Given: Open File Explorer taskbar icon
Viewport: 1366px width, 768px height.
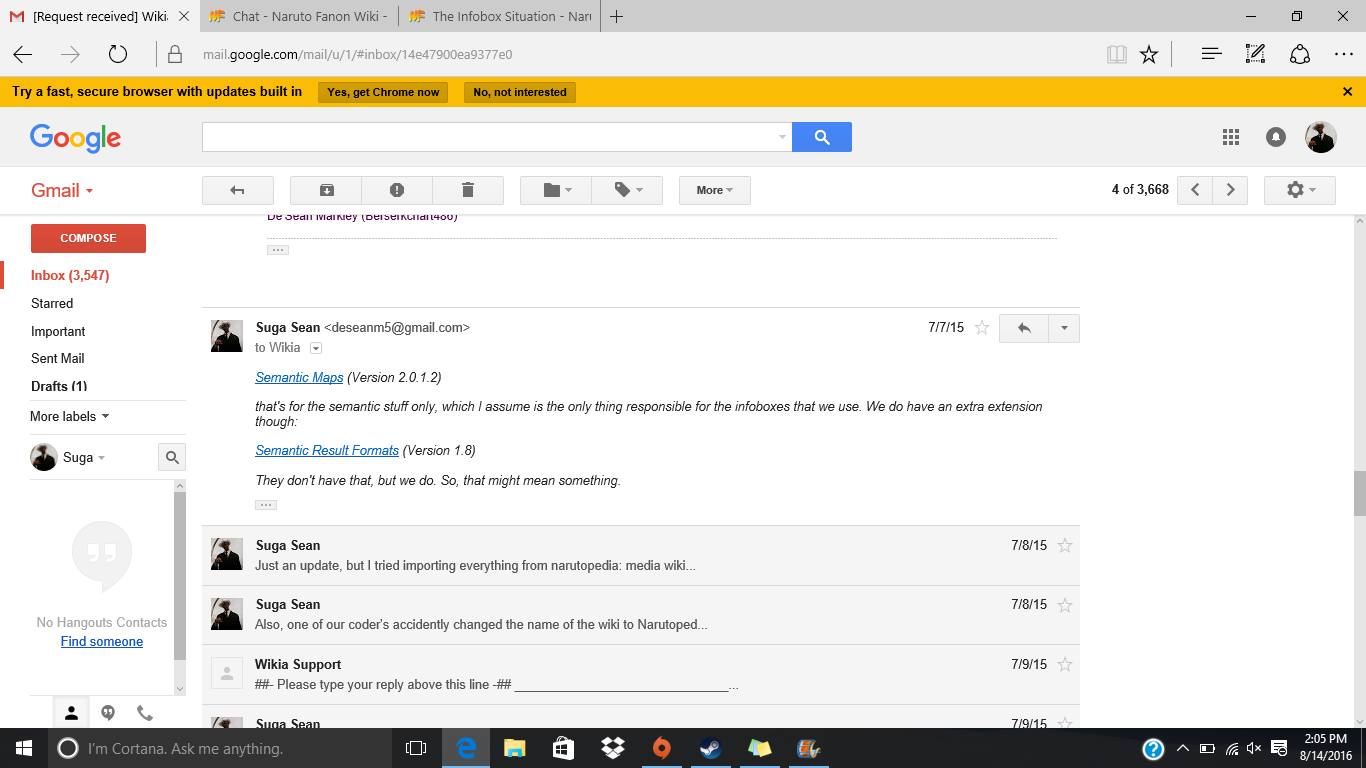Looking at the screenshot, I should 515,748.
